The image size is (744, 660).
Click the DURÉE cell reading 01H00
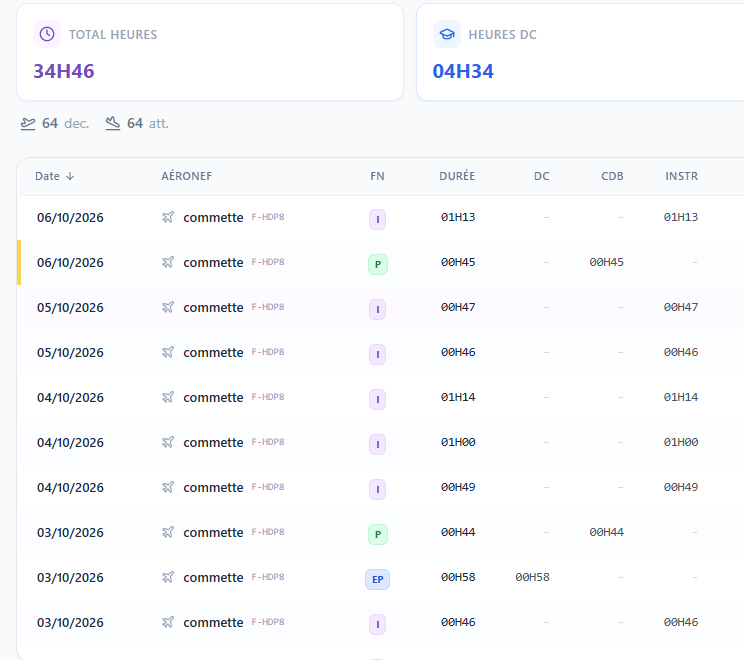458,442
